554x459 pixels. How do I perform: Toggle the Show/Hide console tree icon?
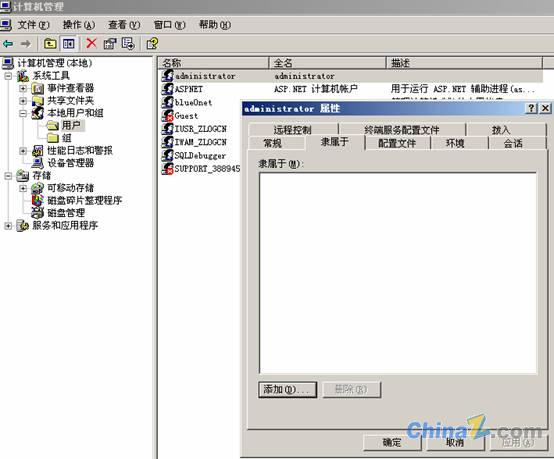(x=69, y=44)
